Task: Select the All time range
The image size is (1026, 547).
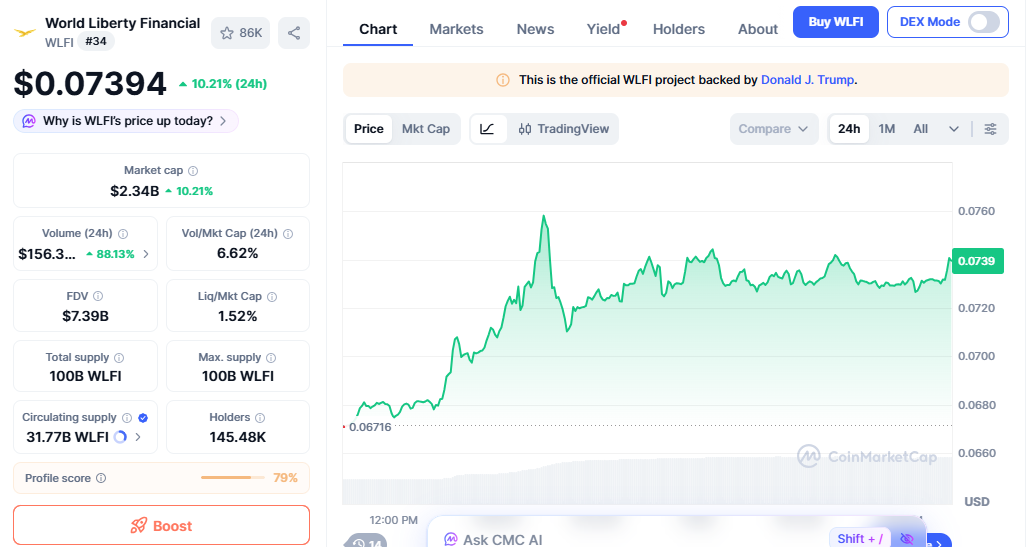Action: pyautogui.click(x=921, y=129)
